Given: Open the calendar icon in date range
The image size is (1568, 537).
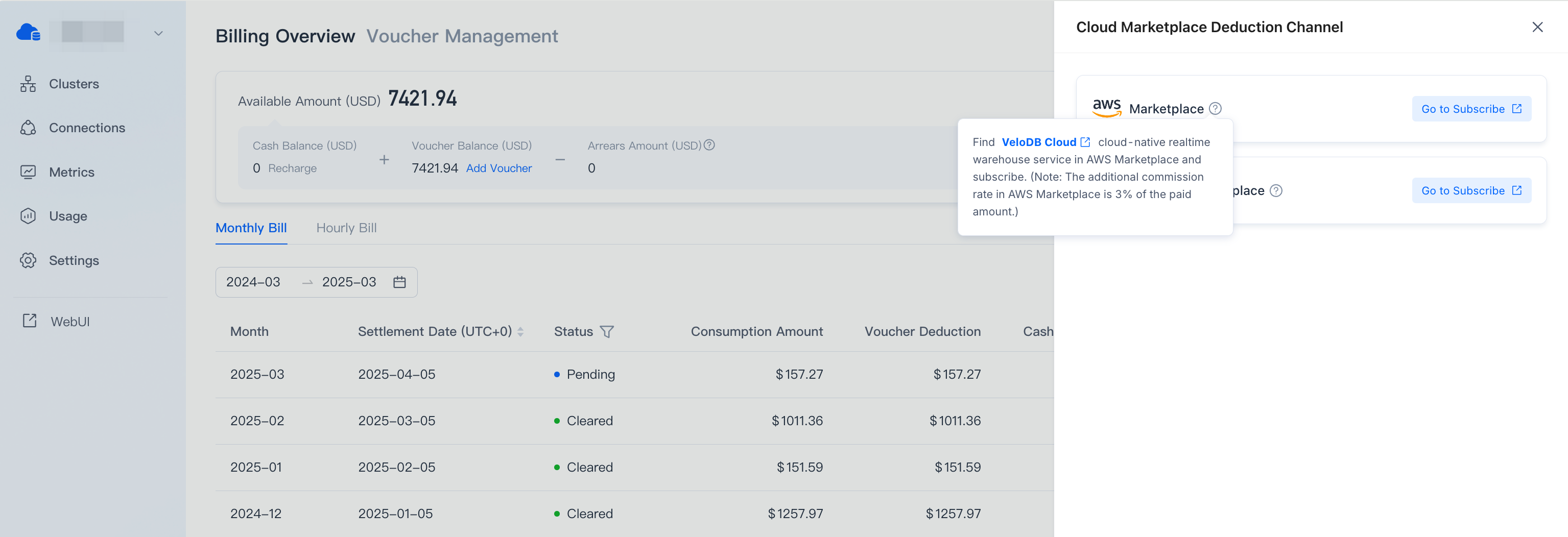Looking at the screenshot, I should pos(399,282).
